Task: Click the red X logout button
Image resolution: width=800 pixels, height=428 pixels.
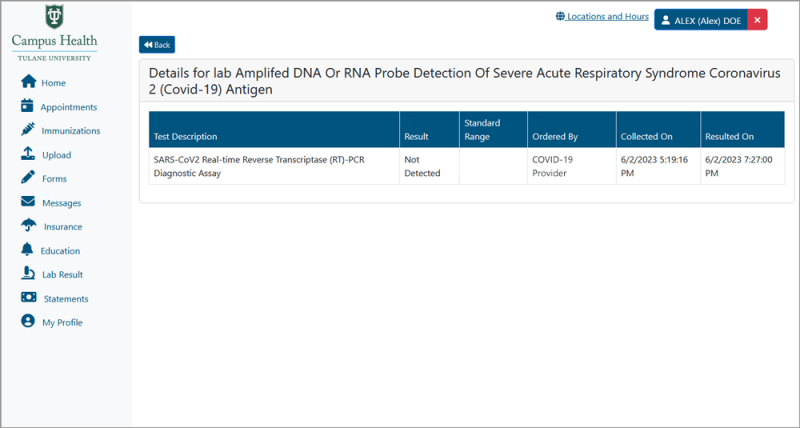Action: pos(757,20)
